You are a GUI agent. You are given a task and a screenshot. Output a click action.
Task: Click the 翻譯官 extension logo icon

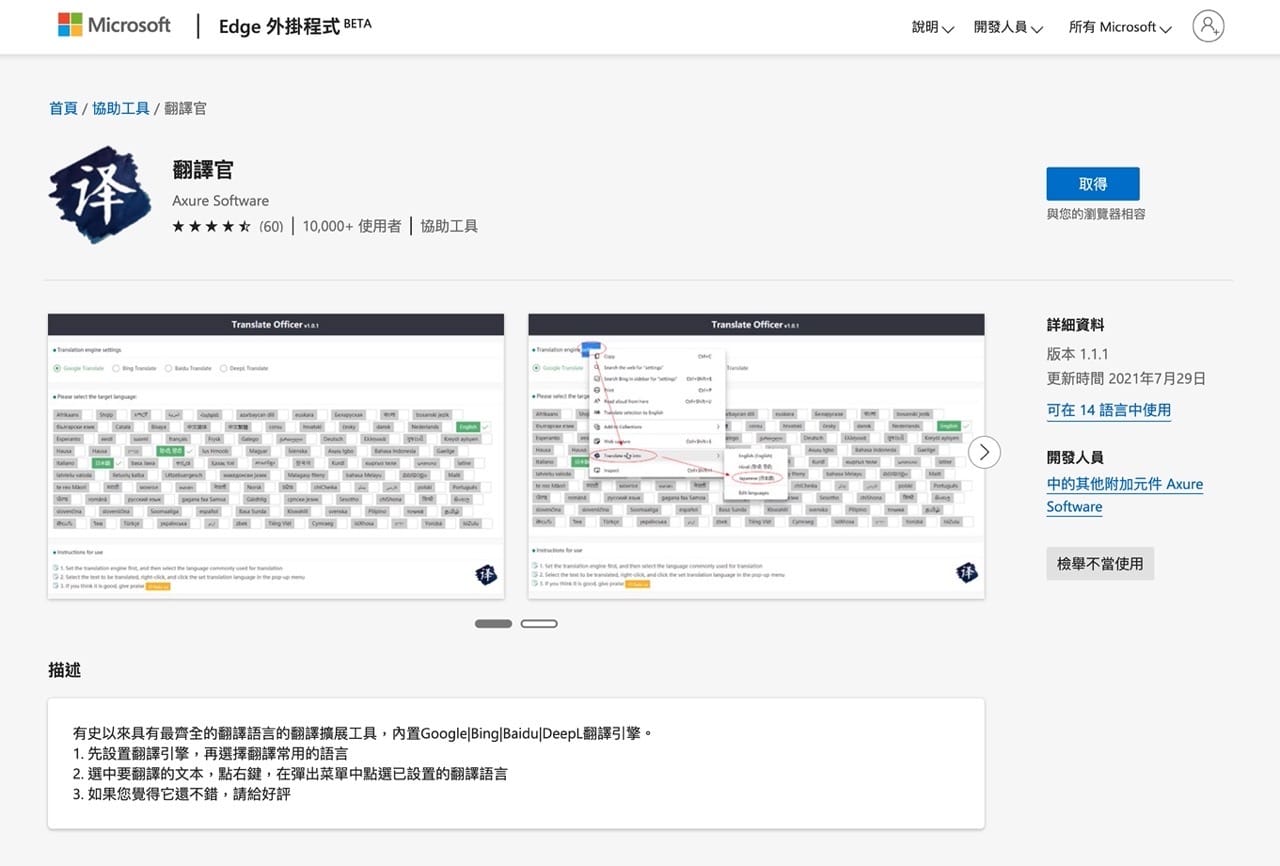tap(100, 195)
